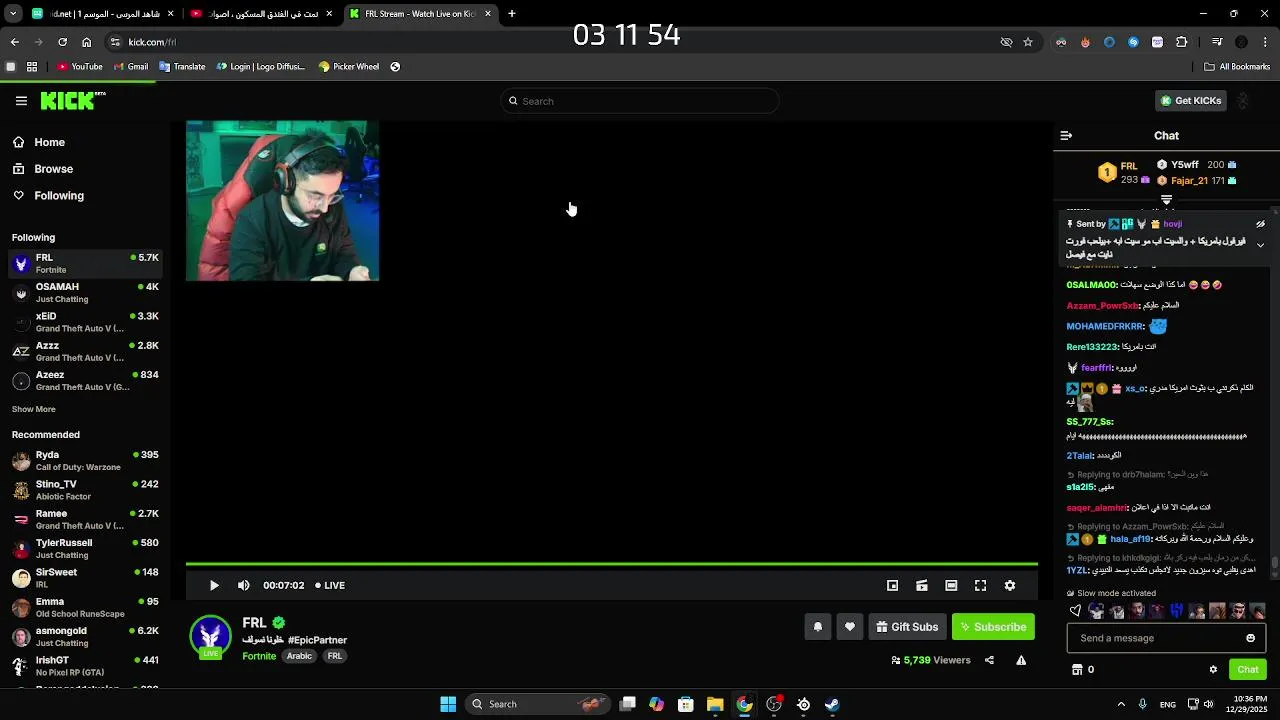1280x720 pixels.
Task: Hide the pinned chat message
Action: pos(1260,224)
